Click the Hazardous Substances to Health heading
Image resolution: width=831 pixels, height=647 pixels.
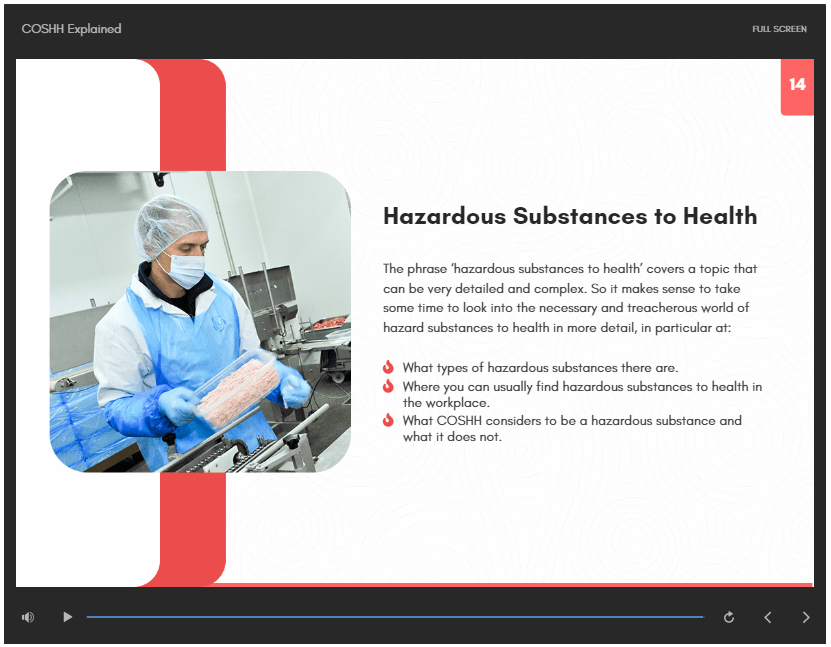tap(569, 216)
